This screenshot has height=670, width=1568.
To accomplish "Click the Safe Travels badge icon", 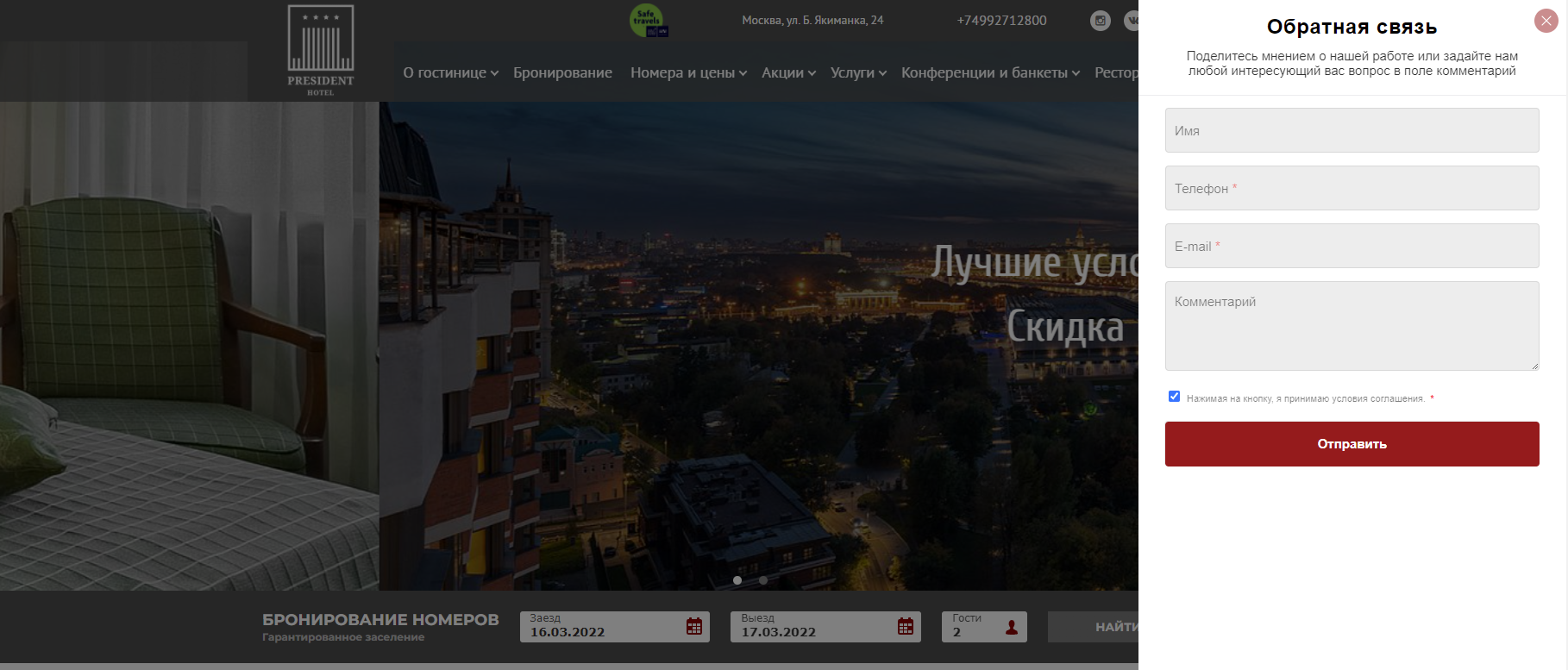I will click(x=648, y=21).
